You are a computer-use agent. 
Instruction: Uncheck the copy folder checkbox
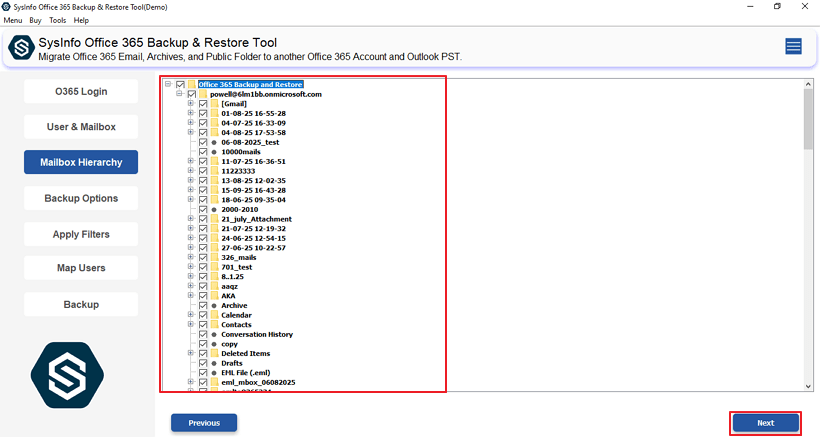click(x=203, y=344)
